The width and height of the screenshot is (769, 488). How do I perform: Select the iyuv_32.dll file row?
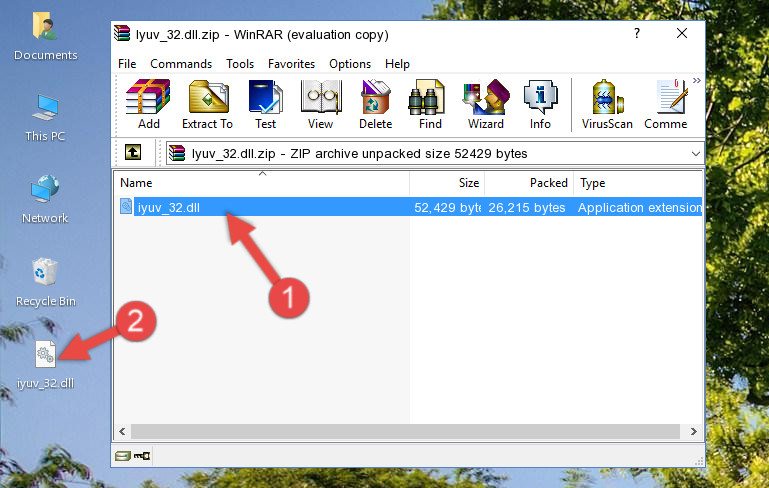(x=409, y=207)
